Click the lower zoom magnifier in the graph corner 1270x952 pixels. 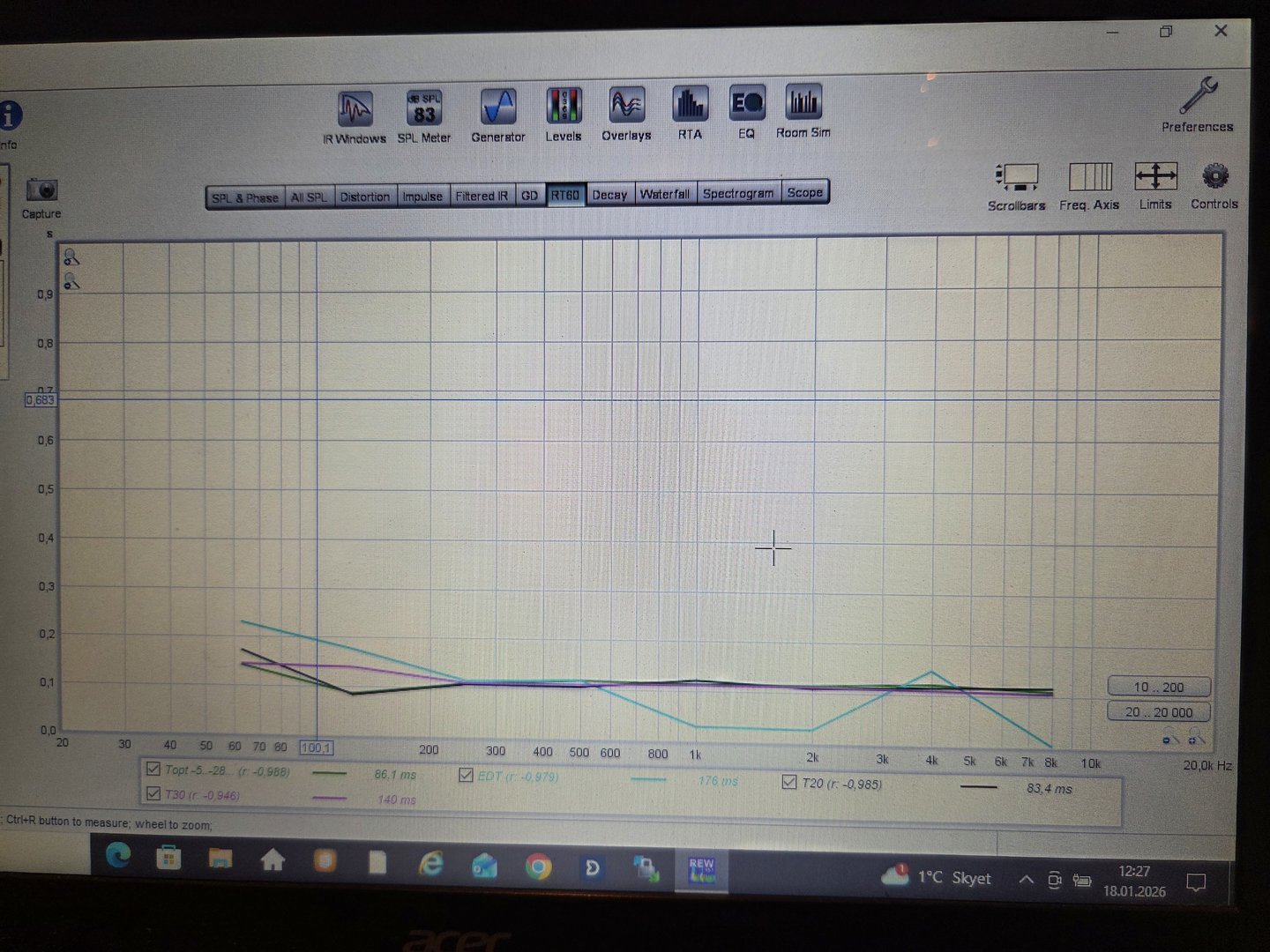click(71, 282)
